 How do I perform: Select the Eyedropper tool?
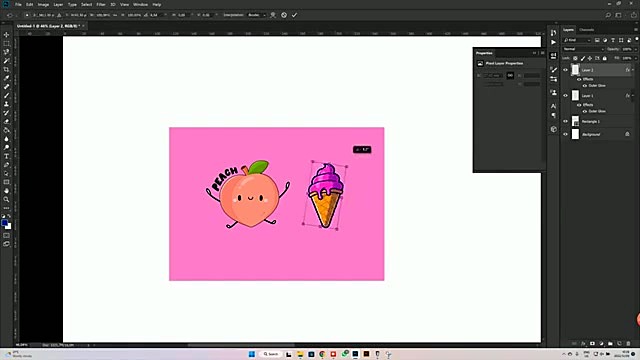[x=6, y=78]
